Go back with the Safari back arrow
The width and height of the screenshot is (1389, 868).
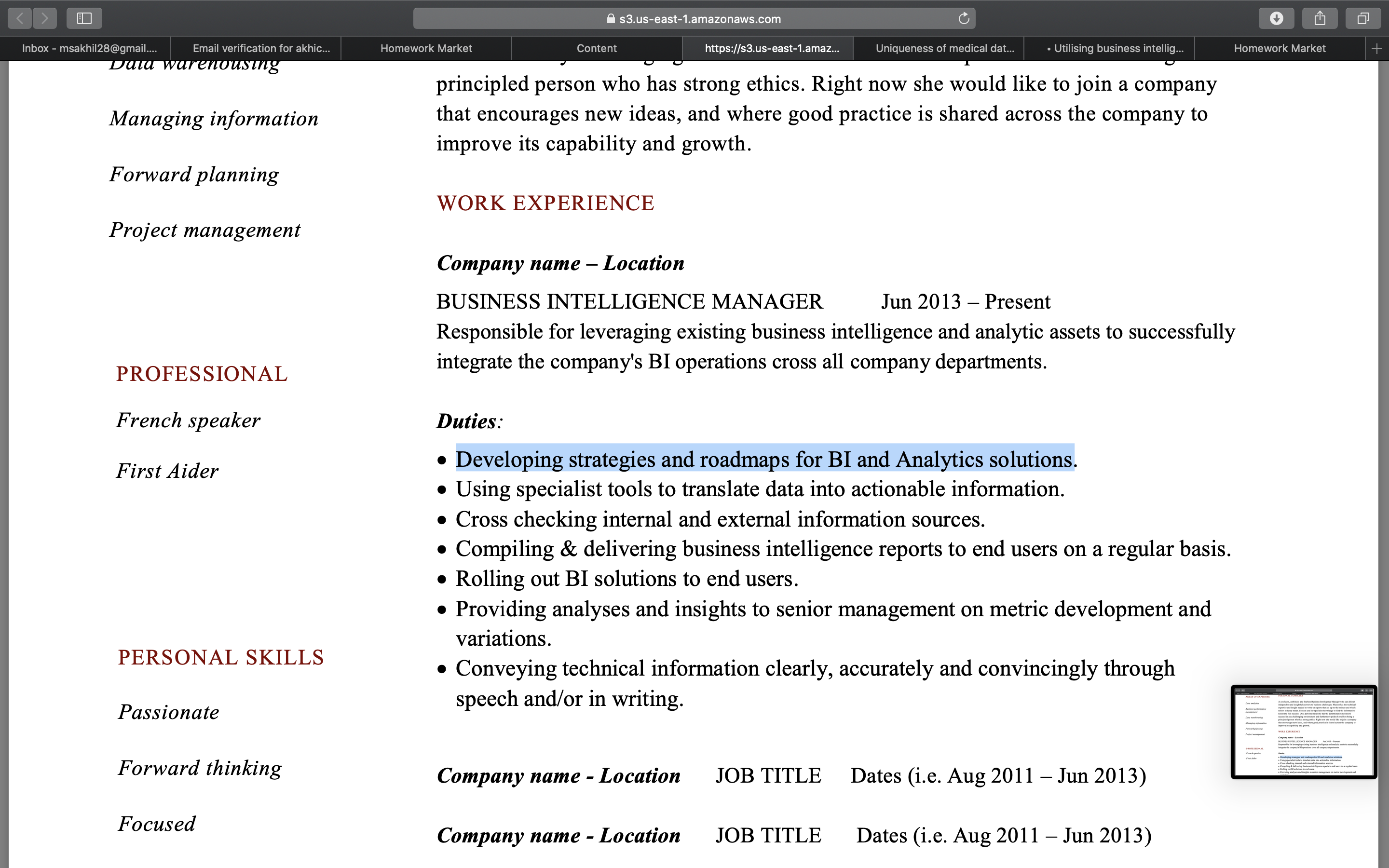tap(20, 18)
